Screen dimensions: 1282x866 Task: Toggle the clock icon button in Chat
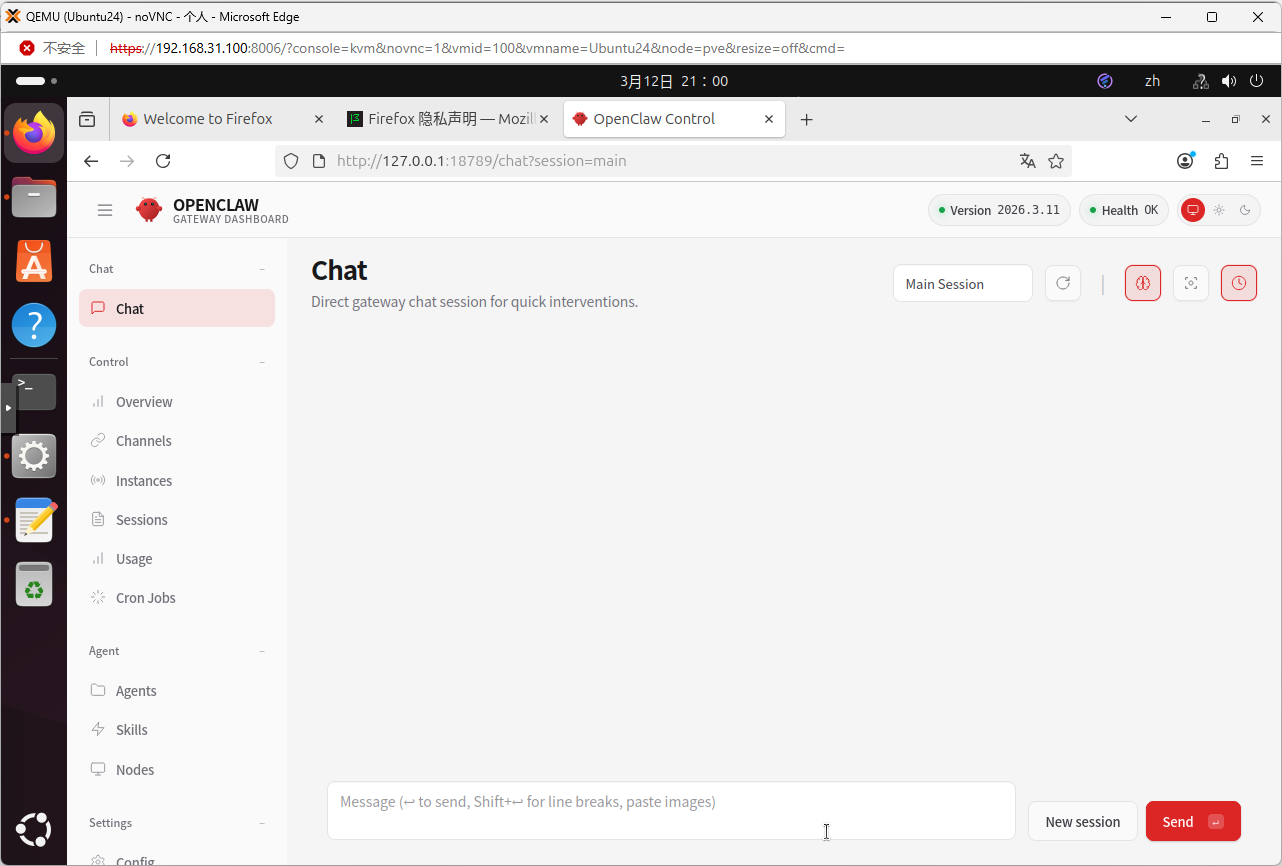(1238, 283)
